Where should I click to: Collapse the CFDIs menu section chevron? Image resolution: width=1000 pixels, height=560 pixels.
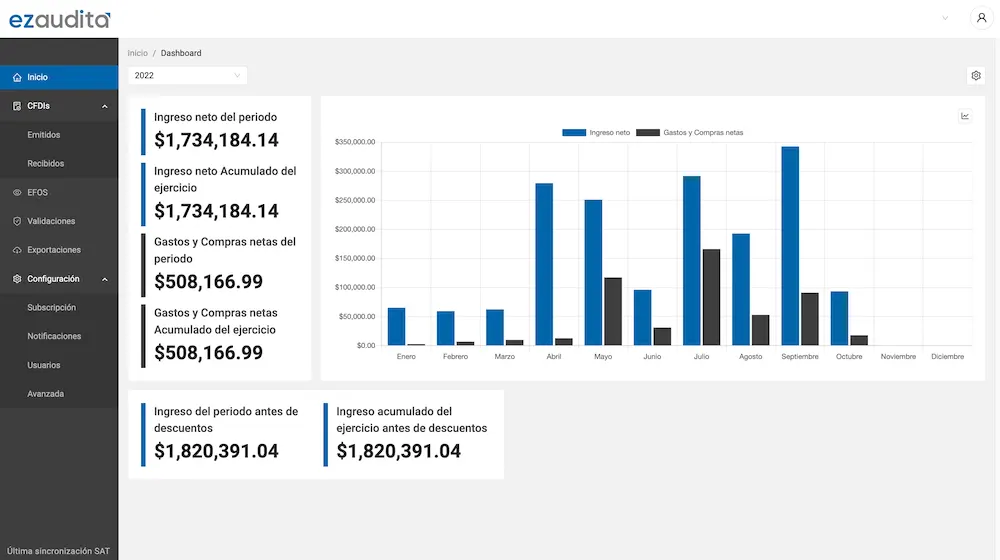(105, 106)
